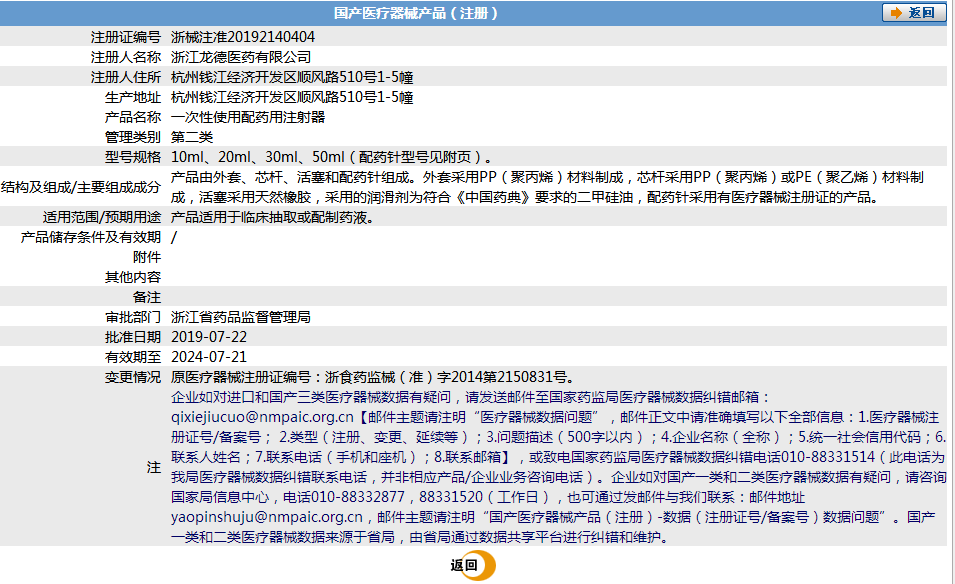Viewport: 955px width, 584px height.
Task: Click phone number 010-88332877 in the notice
Action: 358,498
